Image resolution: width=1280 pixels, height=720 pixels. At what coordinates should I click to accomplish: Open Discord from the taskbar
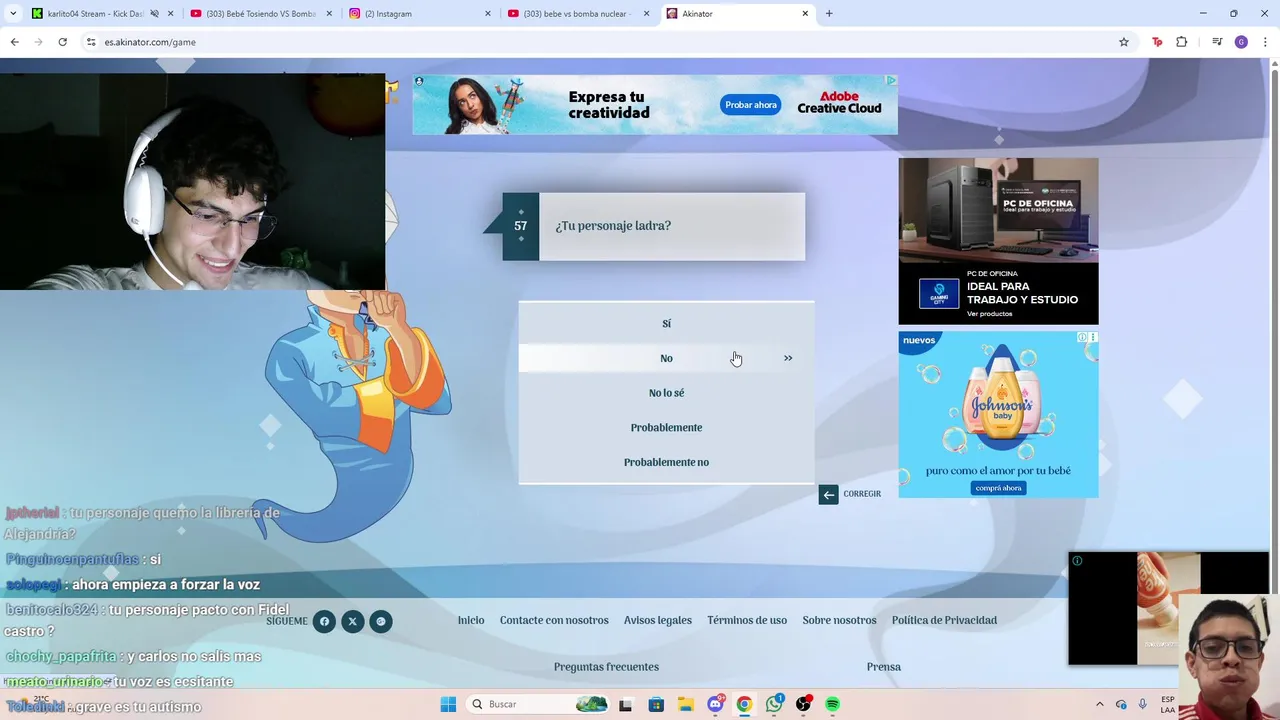point(715,704)
